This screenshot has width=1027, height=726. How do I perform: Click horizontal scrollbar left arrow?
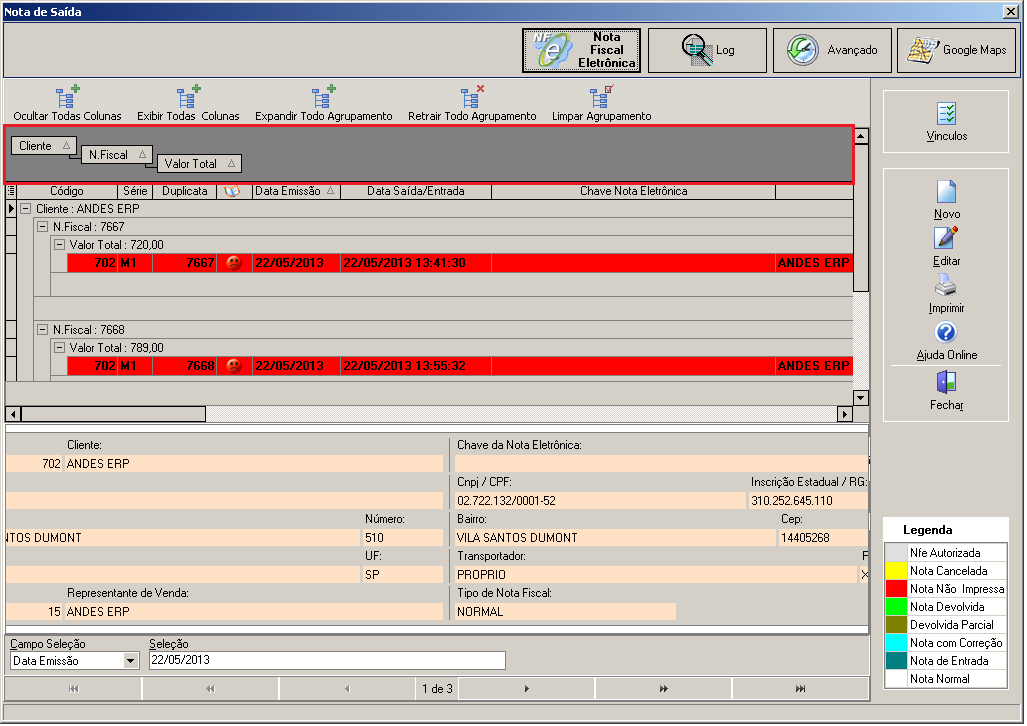[x=13, y=414]
